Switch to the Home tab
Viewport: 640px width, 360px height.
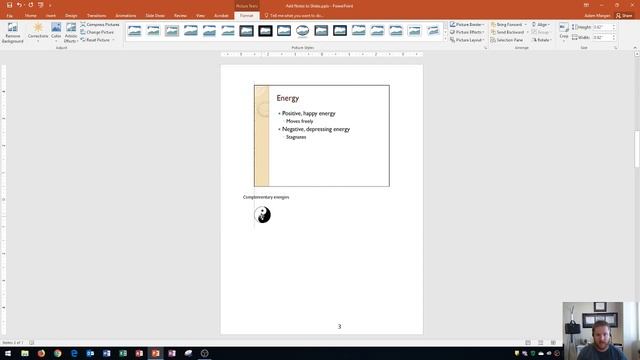[31, 16]
